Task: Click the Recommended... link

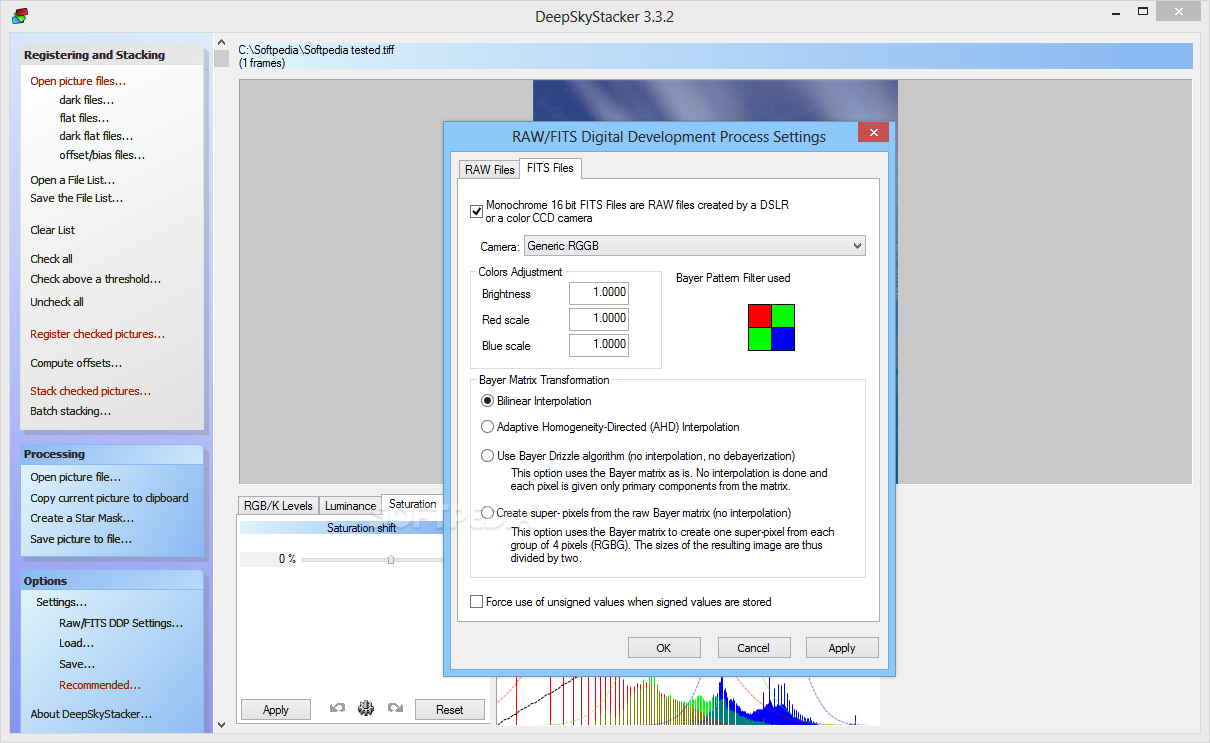Action: tap(100, 685)
